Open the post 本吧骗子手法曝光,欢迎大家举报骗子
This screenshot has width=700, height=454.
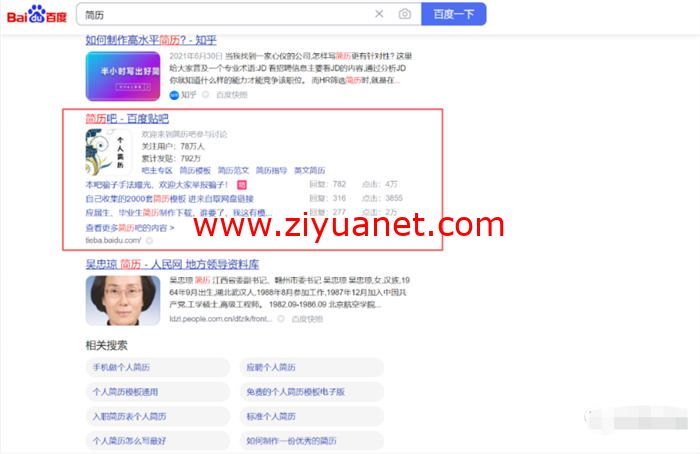[157, 184]
